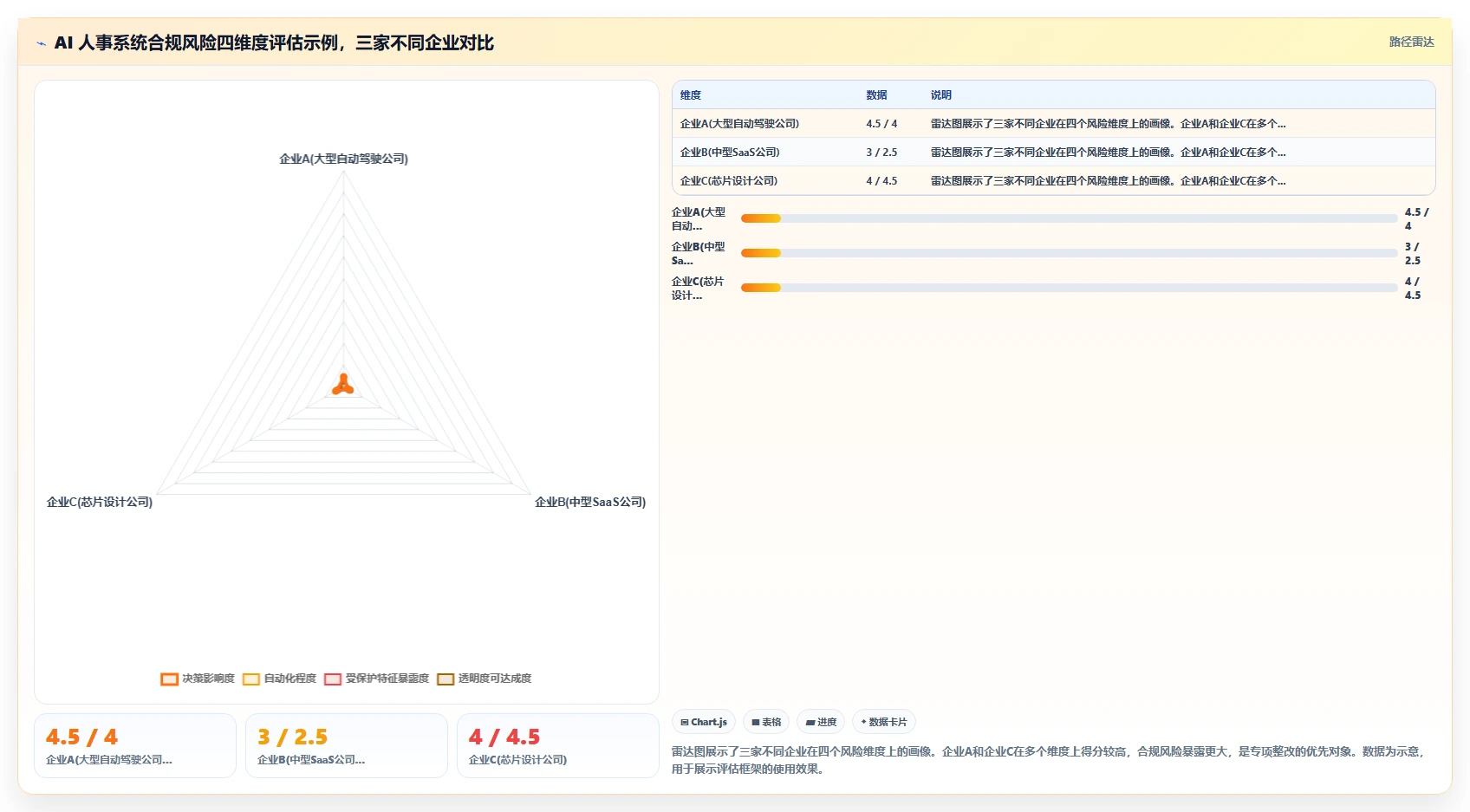Select the 数据卡片 tag
The image size is (1470, 812).
tap(884, 722)
